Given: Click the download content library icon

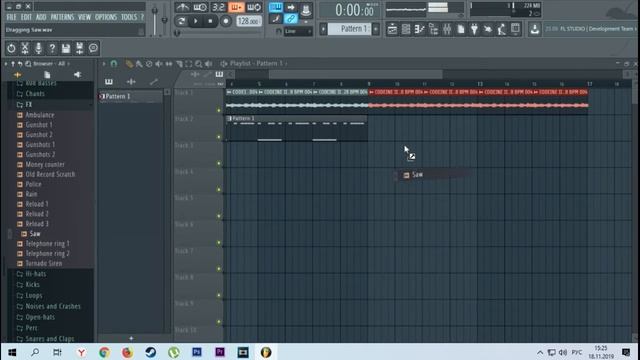Looking at the screenshot, I should click(x=534, y=29).
